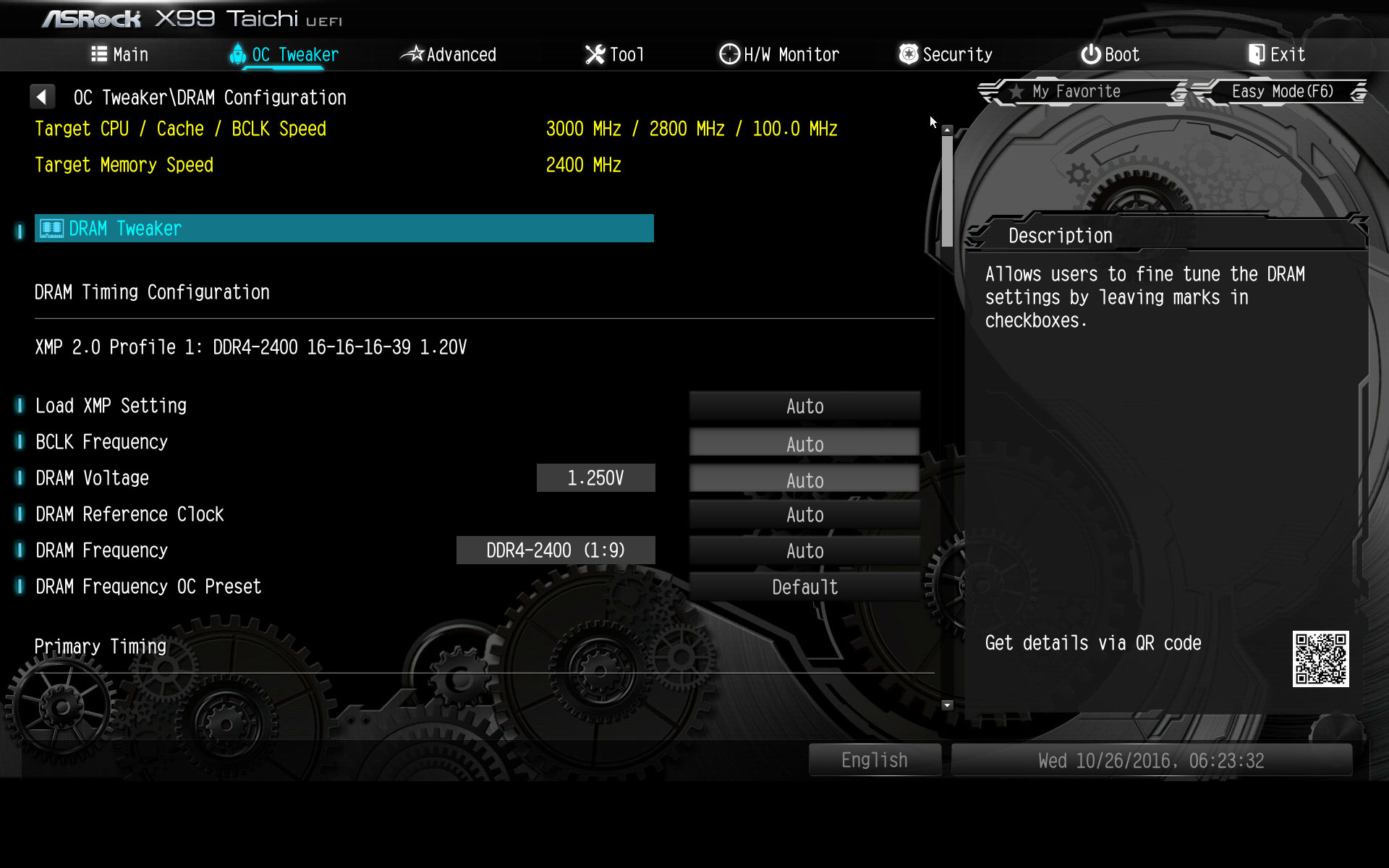
Task: Scroll down the DRAM configuration page
Action: 947,706
